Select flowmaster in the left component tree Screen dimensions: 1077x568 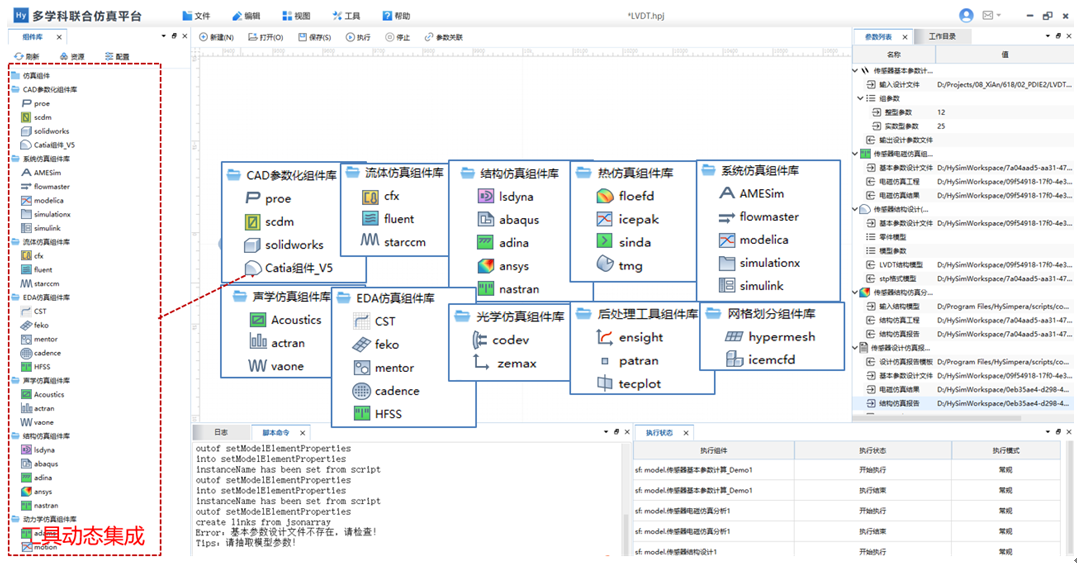pos(45,187)
